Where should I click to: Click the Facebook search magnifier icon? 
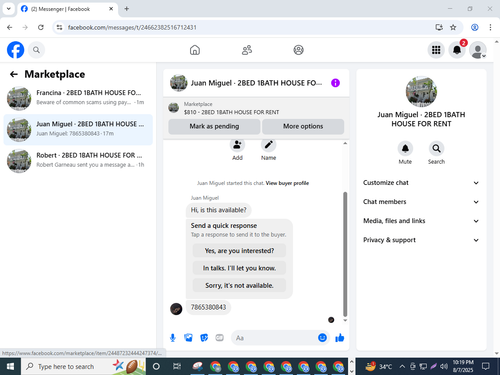pos(36,50)
